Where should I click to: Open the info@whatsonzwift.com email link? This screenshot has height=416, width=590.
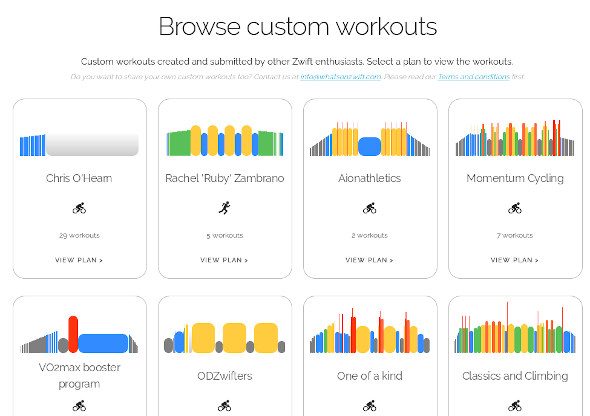pyautogui.click(x=341, y=77)
